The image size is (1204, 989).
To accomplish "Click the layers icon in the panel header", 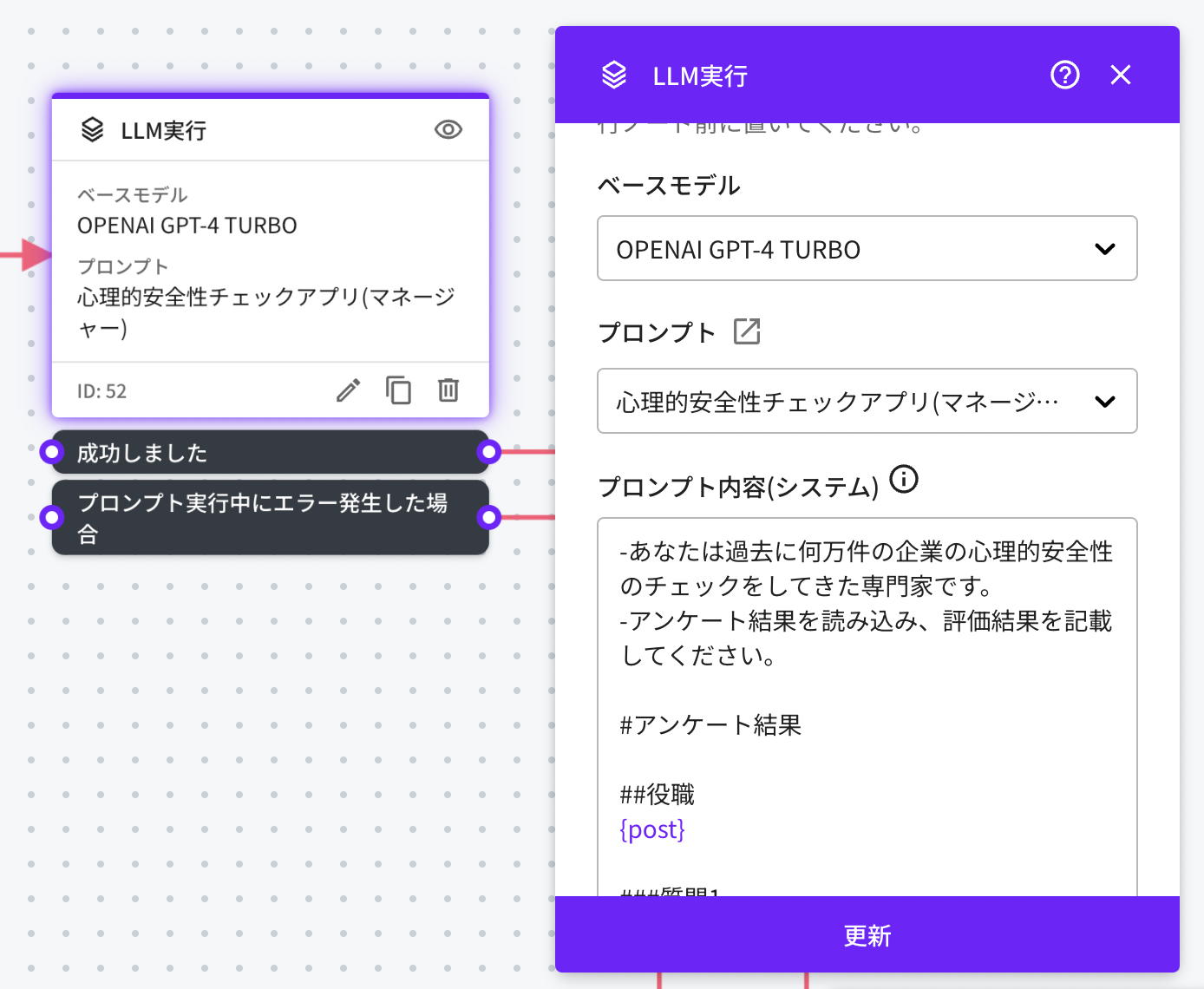I will pos(614,75).
